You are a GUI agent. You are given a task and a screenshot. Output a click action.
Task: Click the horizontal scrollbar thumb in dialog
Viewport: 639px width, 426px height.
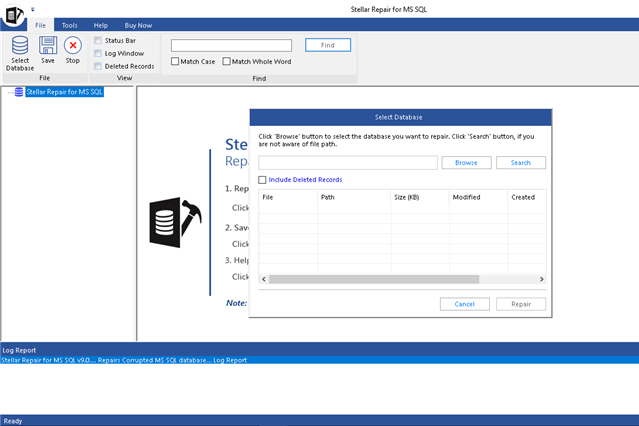[x=374, y=279]
